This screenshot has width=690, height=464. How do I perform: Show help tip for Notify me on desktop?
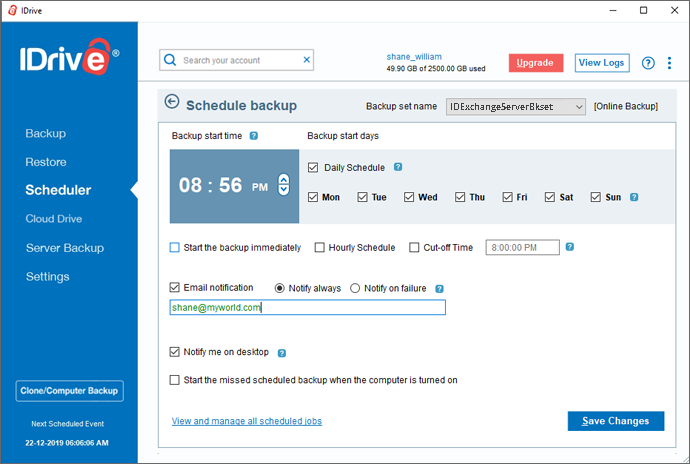click(x=282, y=353)
